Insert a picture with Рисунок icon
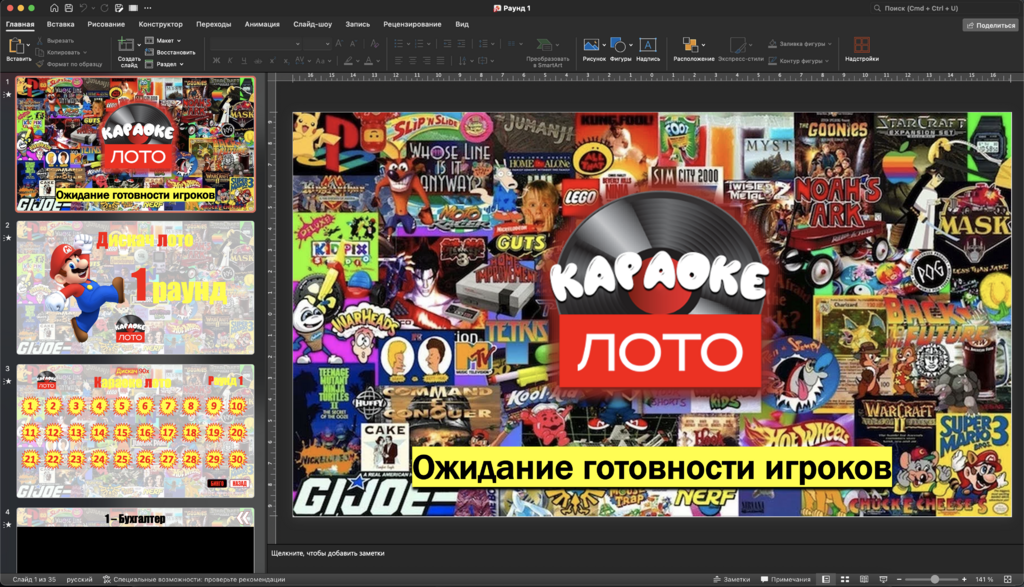 [591, 44]
